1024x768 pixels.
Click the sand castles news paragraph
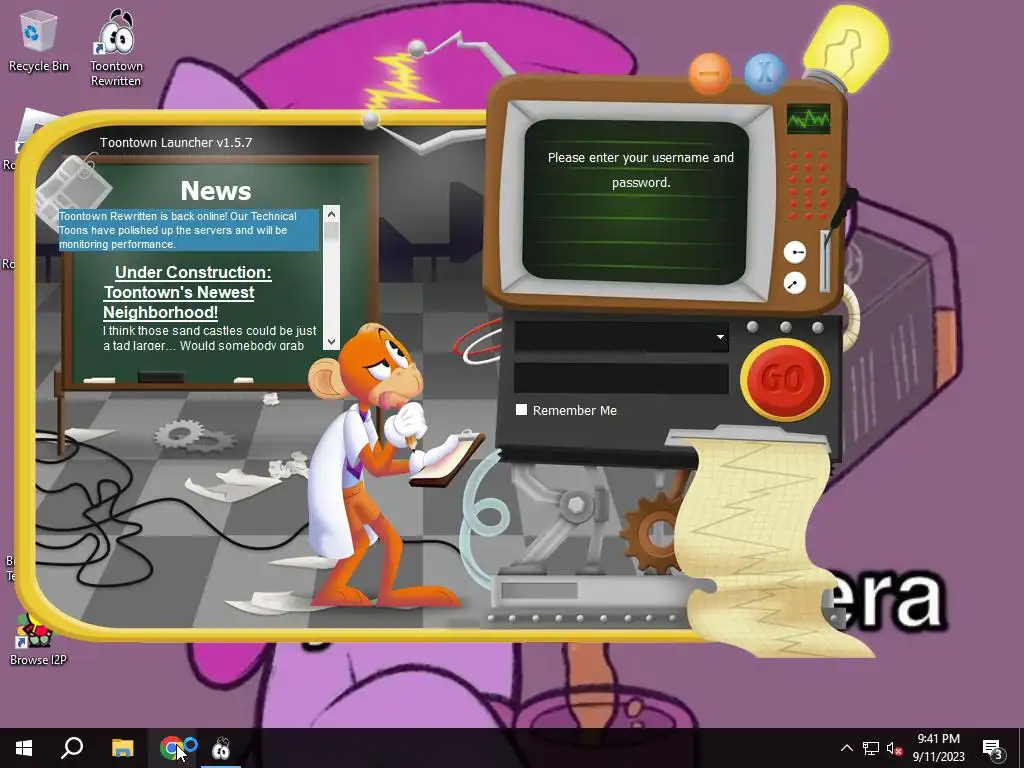(209, 338)
